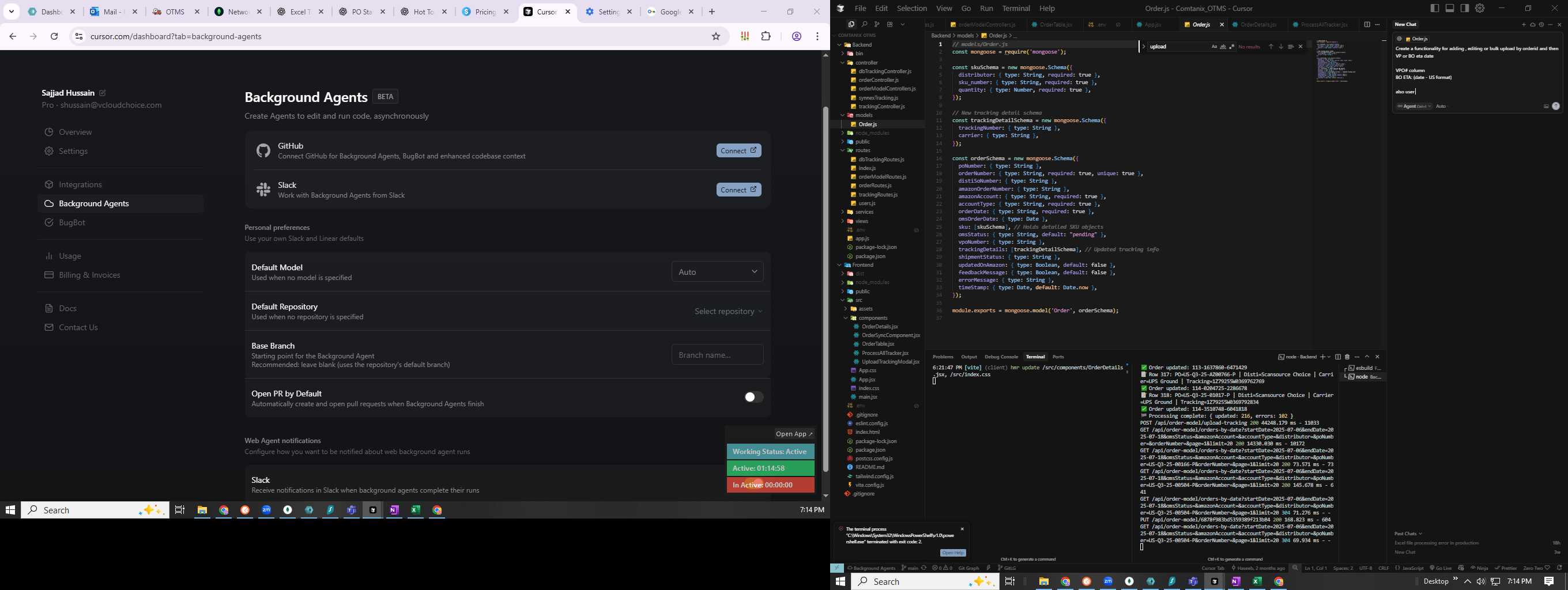Focus the Branch name input field
Image resolution: width=1568 pixels, height=590 pixels.
717,354
